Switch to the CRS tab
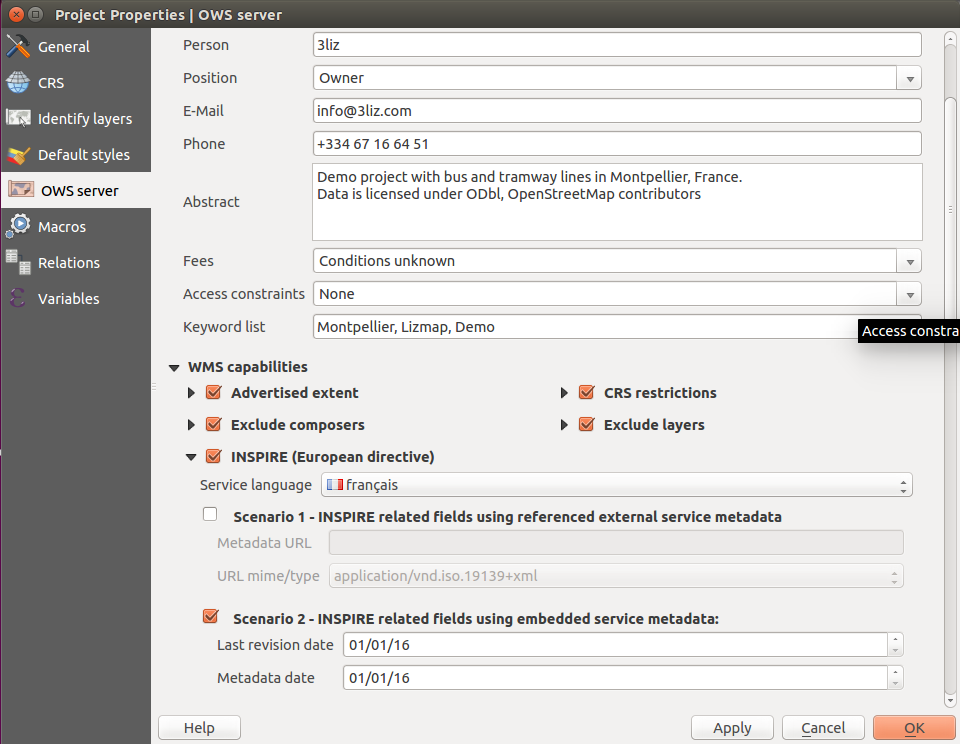This screenshot has height=744, width=960. coord(76,83)
